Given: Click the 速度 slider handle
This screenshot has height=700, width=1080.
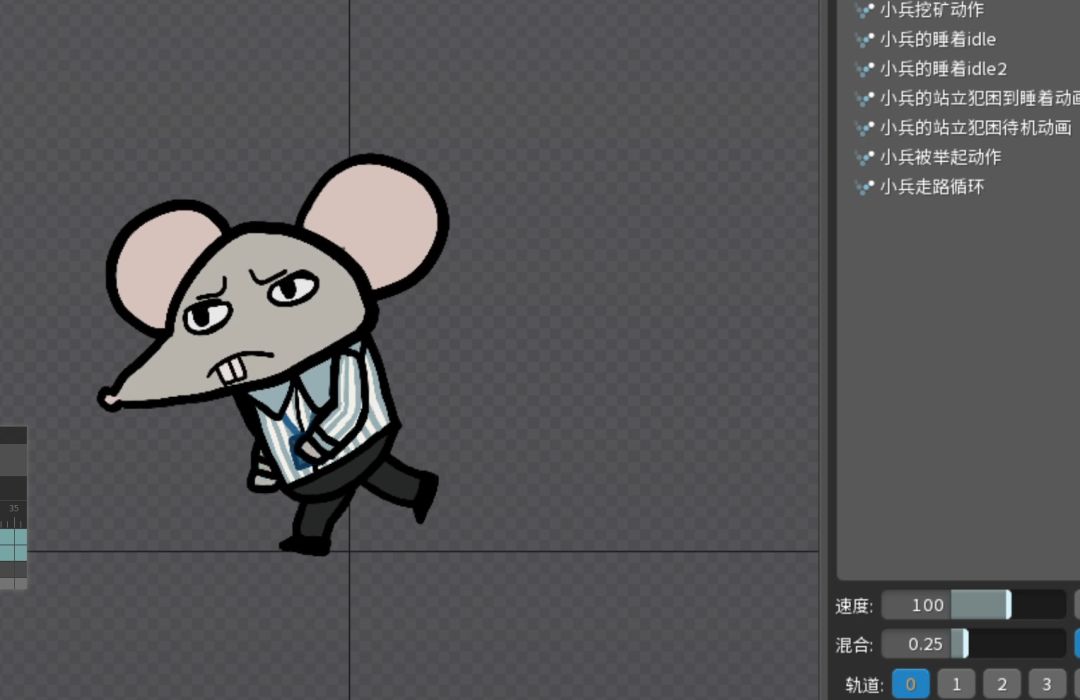Looking at the screenshot, I should click(x=1008, y=605).
